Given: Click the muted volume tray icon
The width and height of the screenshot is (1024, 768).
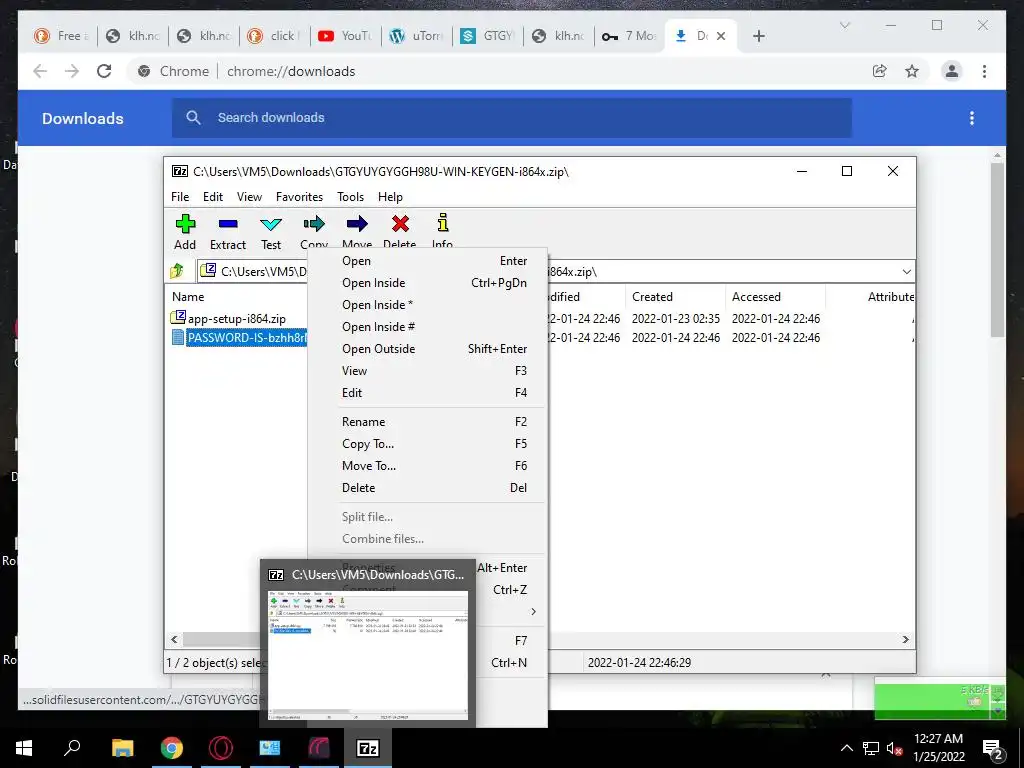Looking at the screenshot, I should tap(894, 748).
